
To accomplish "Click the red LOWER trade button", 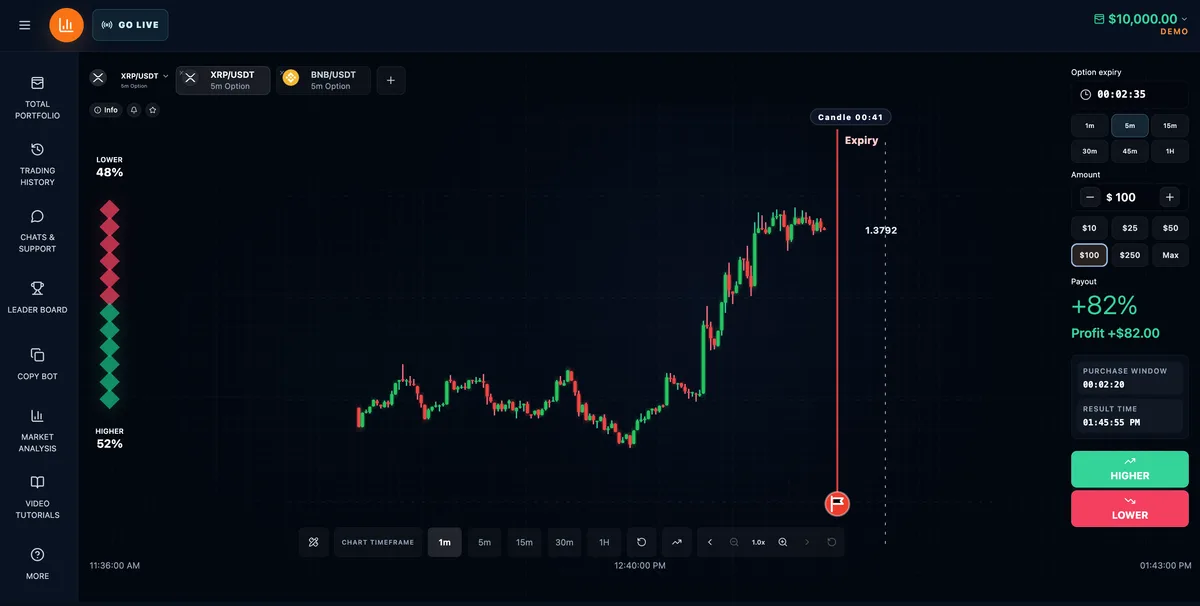I will click(1130, 508).
